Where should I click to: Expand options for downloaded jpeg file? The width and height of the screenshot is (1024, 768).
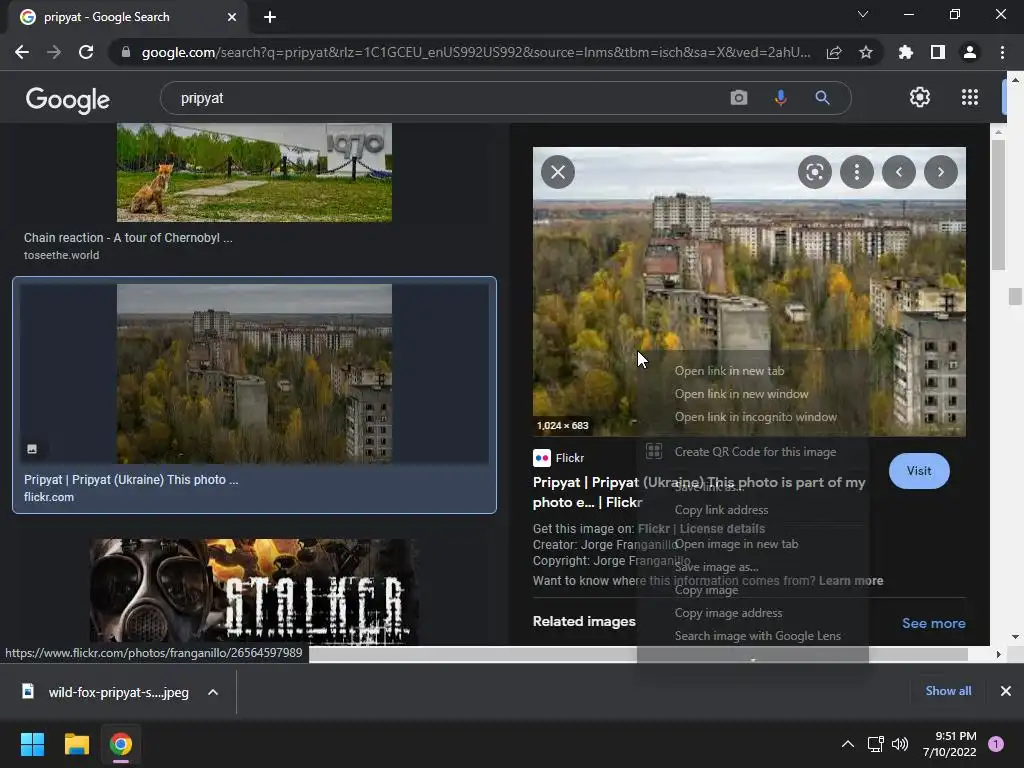coord(213,692)
